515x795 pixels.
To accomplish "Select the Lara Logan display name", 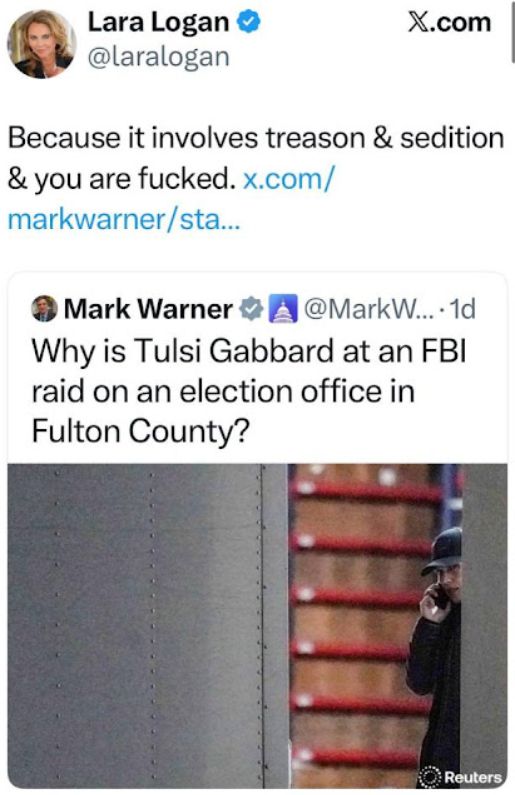I will 158,22.
